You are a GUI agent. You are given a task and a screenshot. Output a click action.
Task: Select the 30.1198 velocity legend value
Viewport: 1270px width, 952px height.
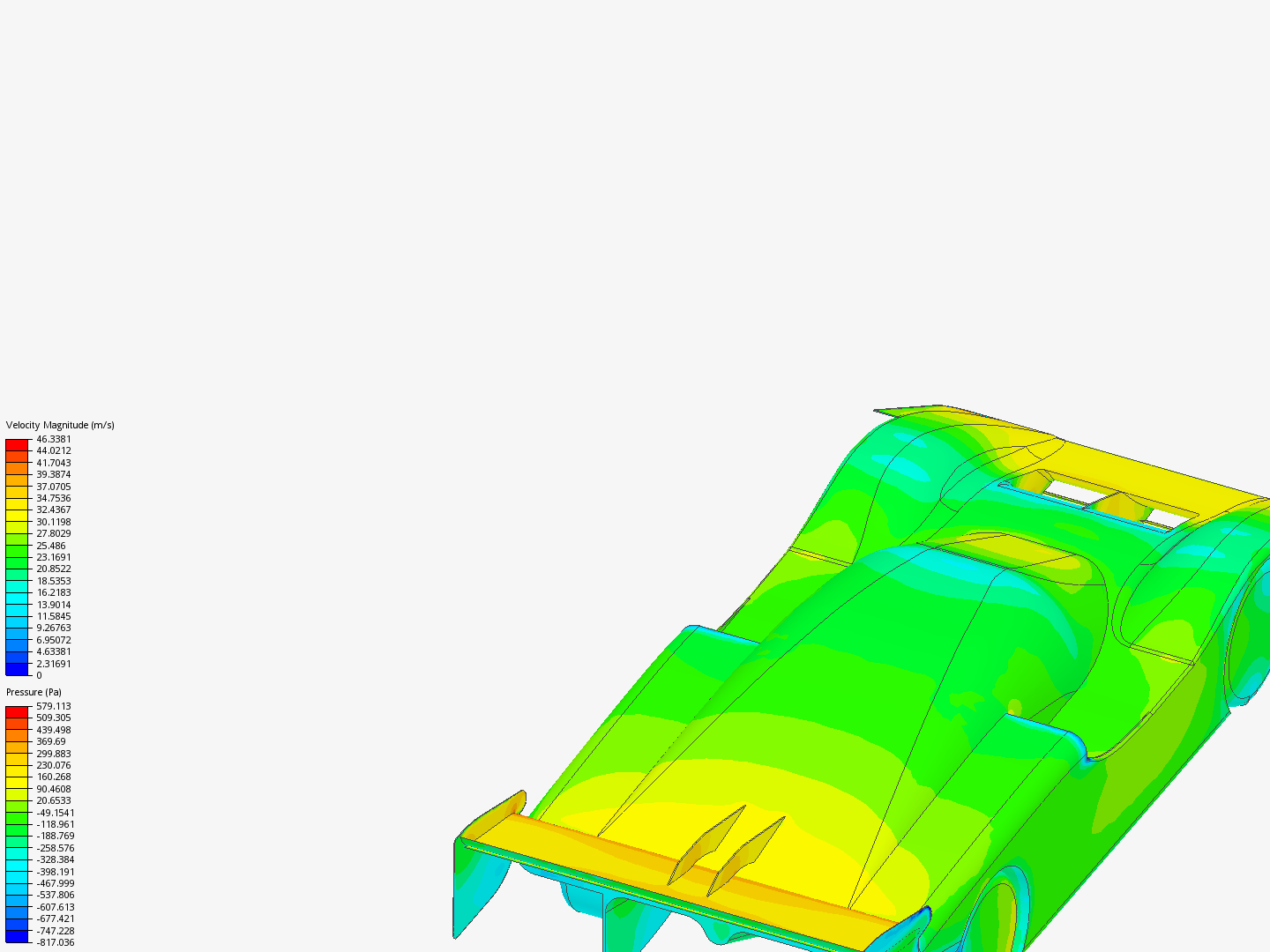(54, 522)
